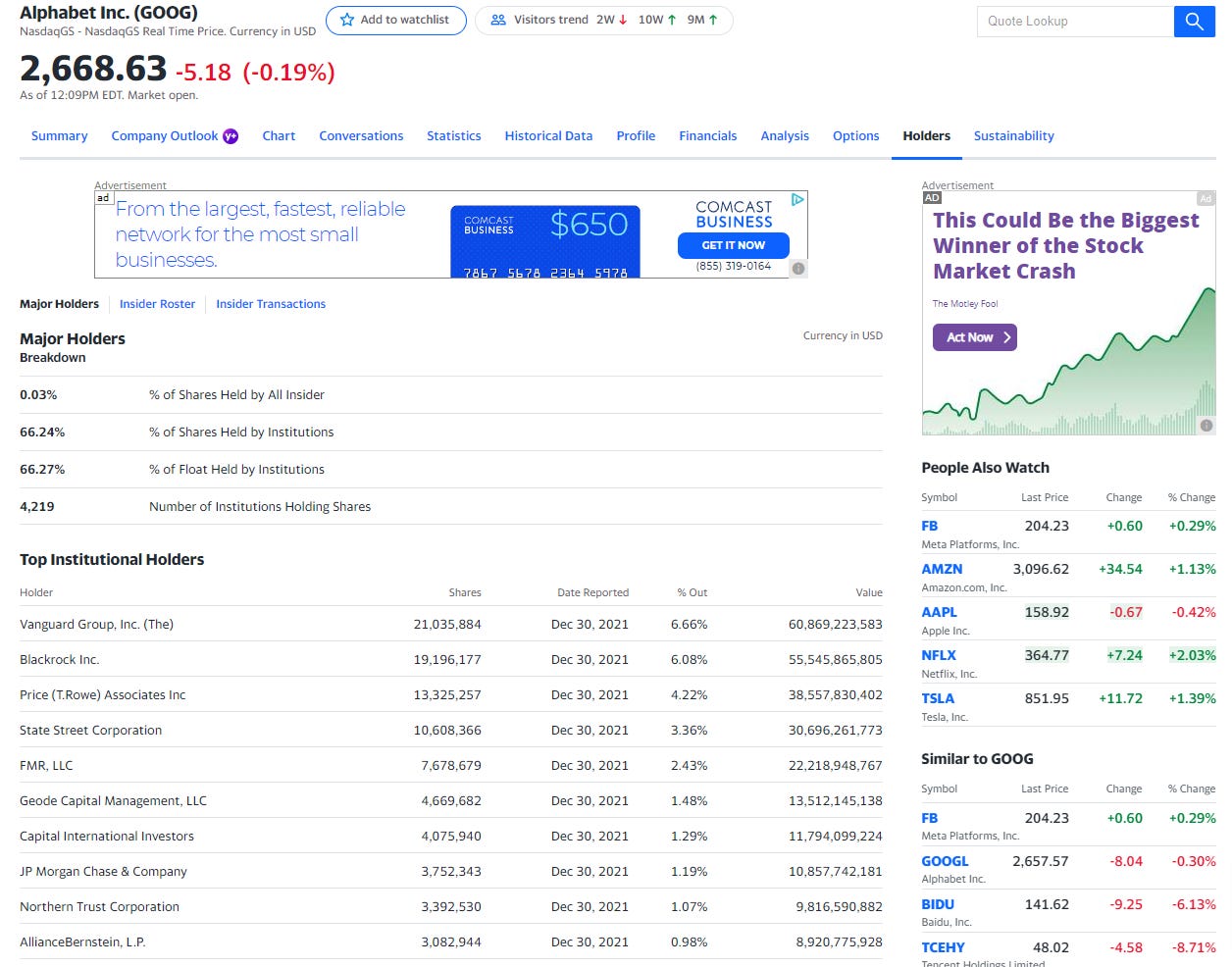Select Northern Trust Corporation name
This screenshot has height=967, width=1232.
pyautogui.click(x=99, y=906)
